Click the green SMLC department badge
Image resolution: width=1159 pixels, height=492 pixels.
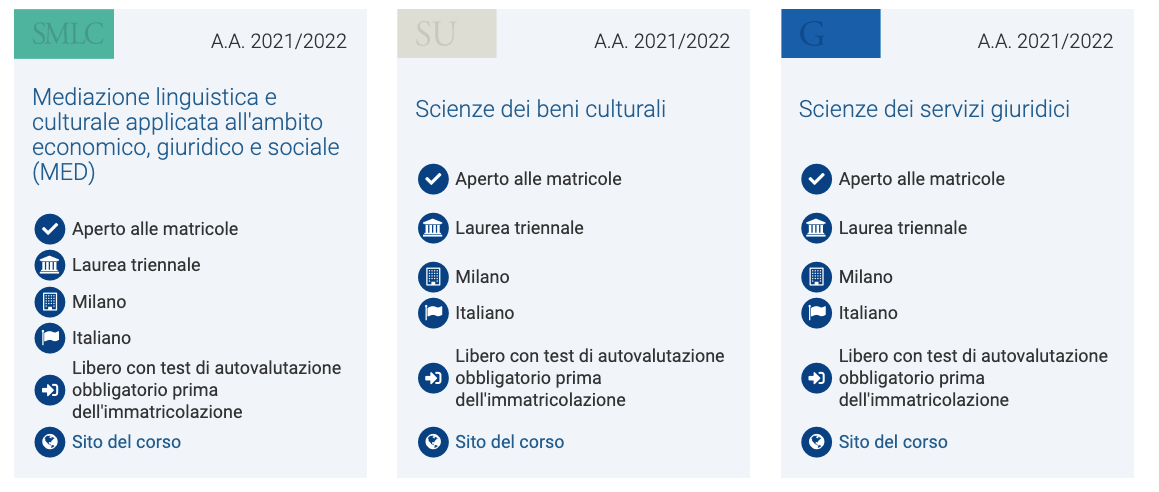(64, 33)
